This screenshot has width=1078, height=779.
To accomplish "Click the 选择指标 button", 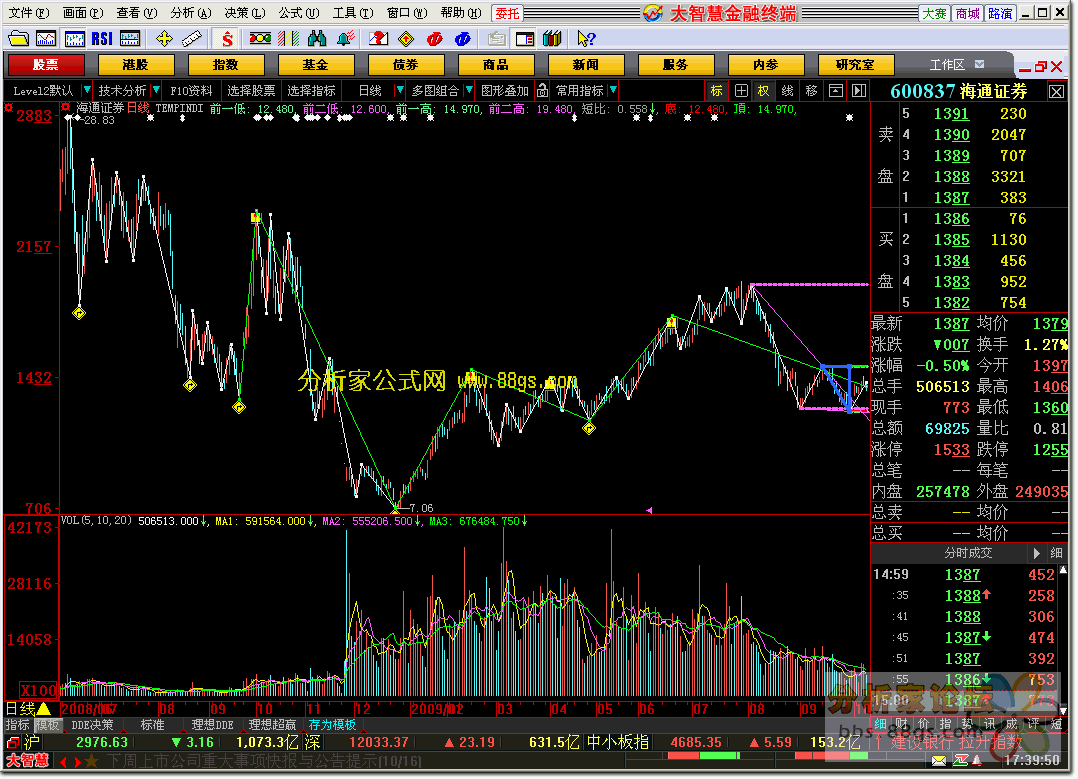I will [x=311, y=90].
